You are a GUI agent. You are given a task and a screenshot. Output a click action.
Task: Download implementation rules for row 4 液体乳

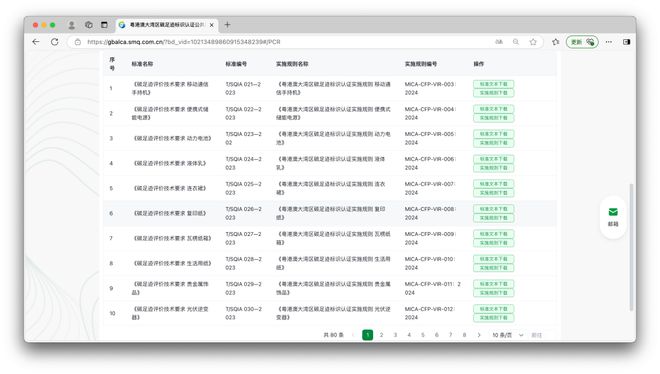[x=493, y=167]
